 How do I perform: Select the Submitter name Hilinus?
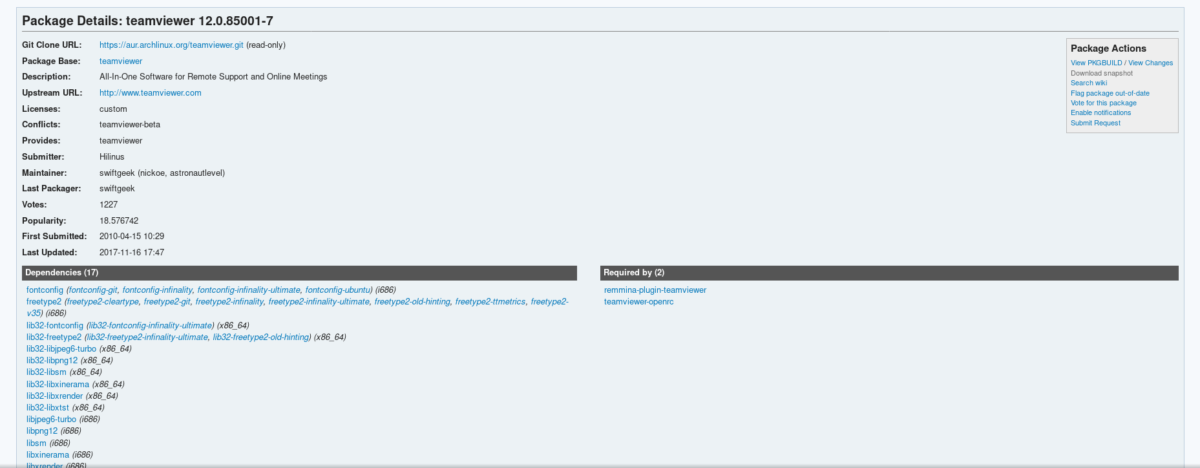pos(112,157)
